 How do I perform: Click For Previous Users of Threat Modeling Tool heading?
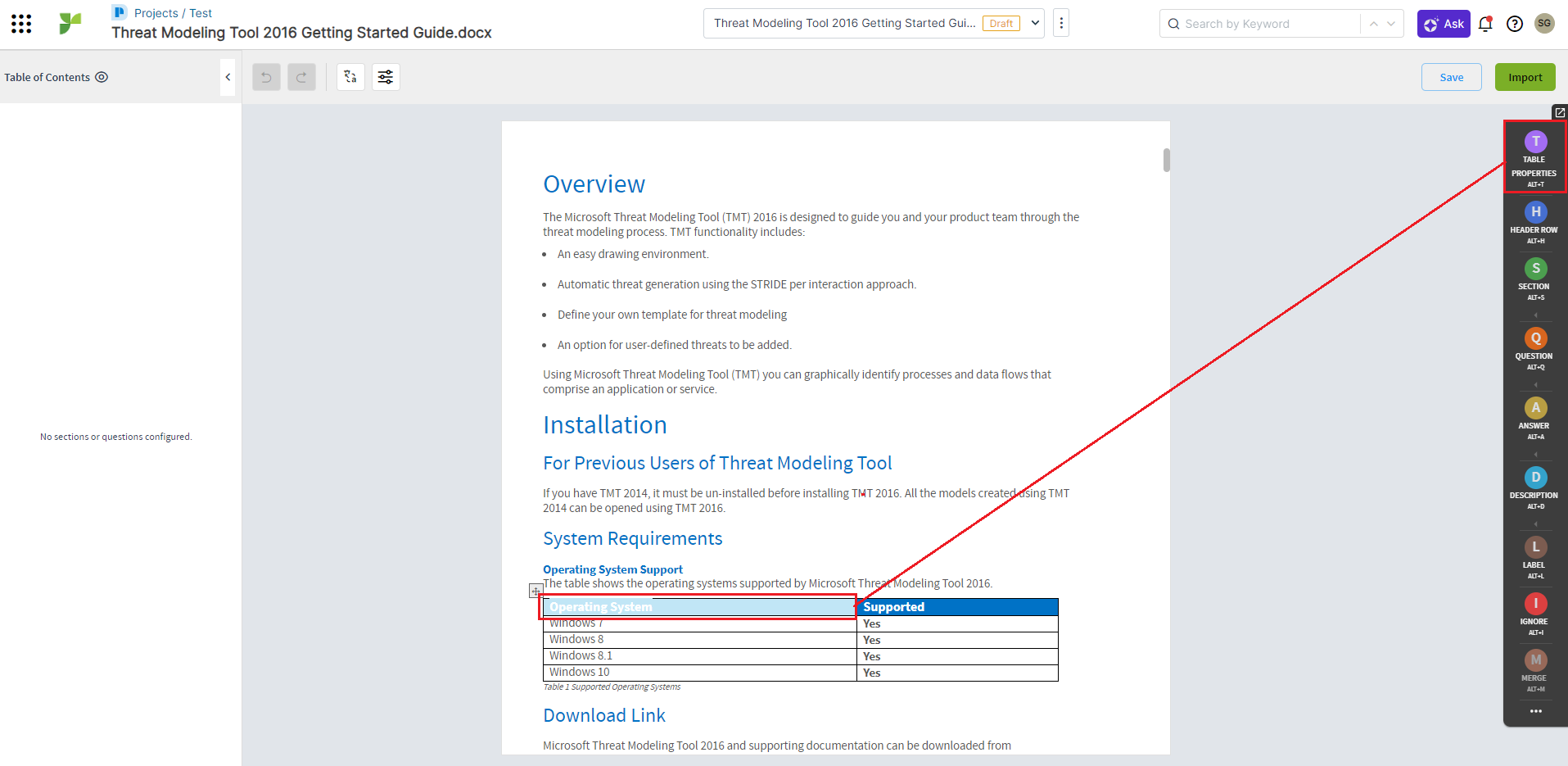coord(717,464)
